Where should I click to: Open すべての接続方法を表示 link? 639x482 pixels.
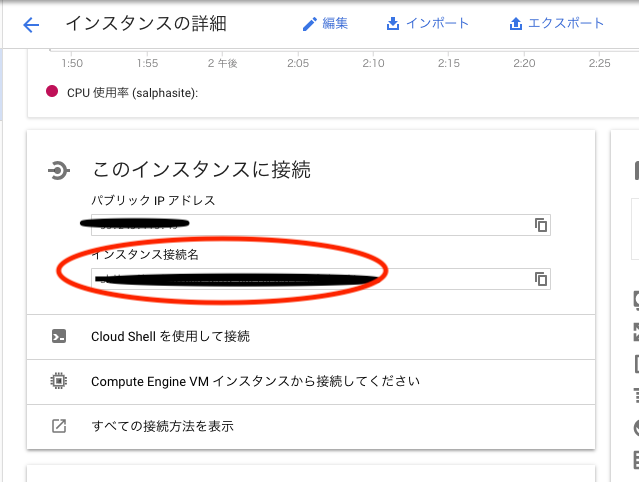tap(311, 427)
